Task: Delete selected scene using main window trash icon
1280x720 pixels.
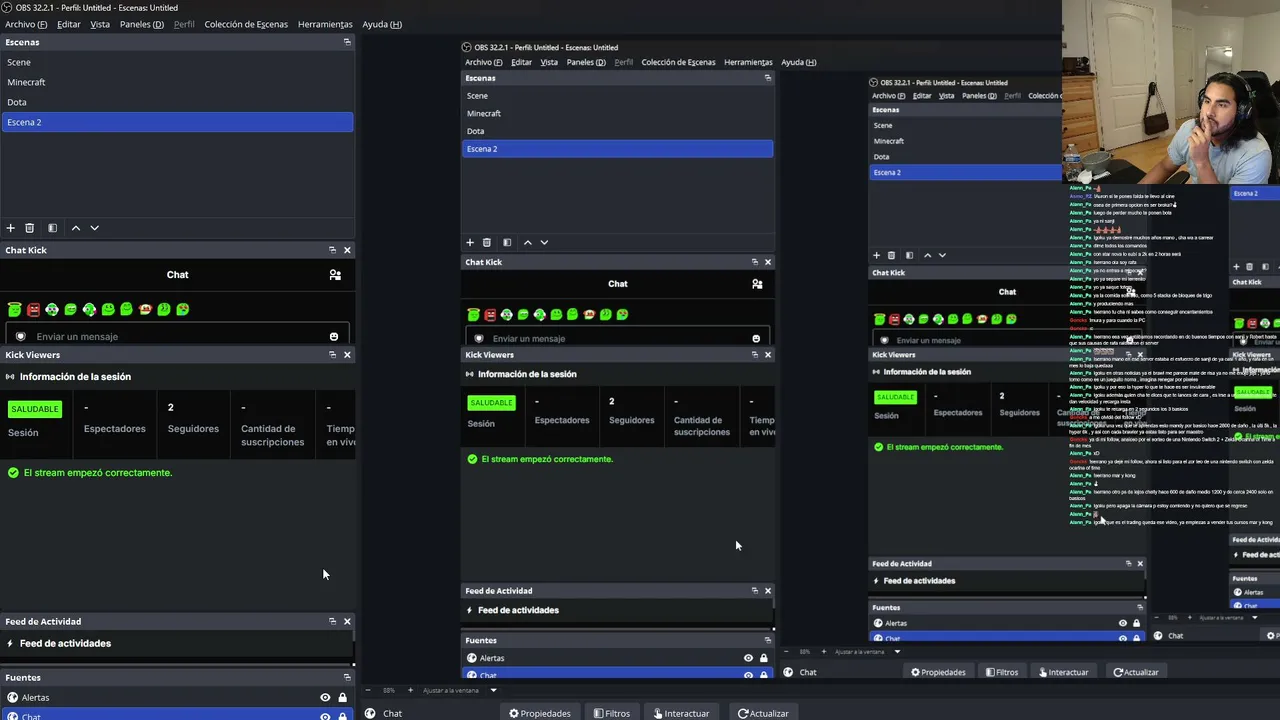Action: (x=30, y=228)
